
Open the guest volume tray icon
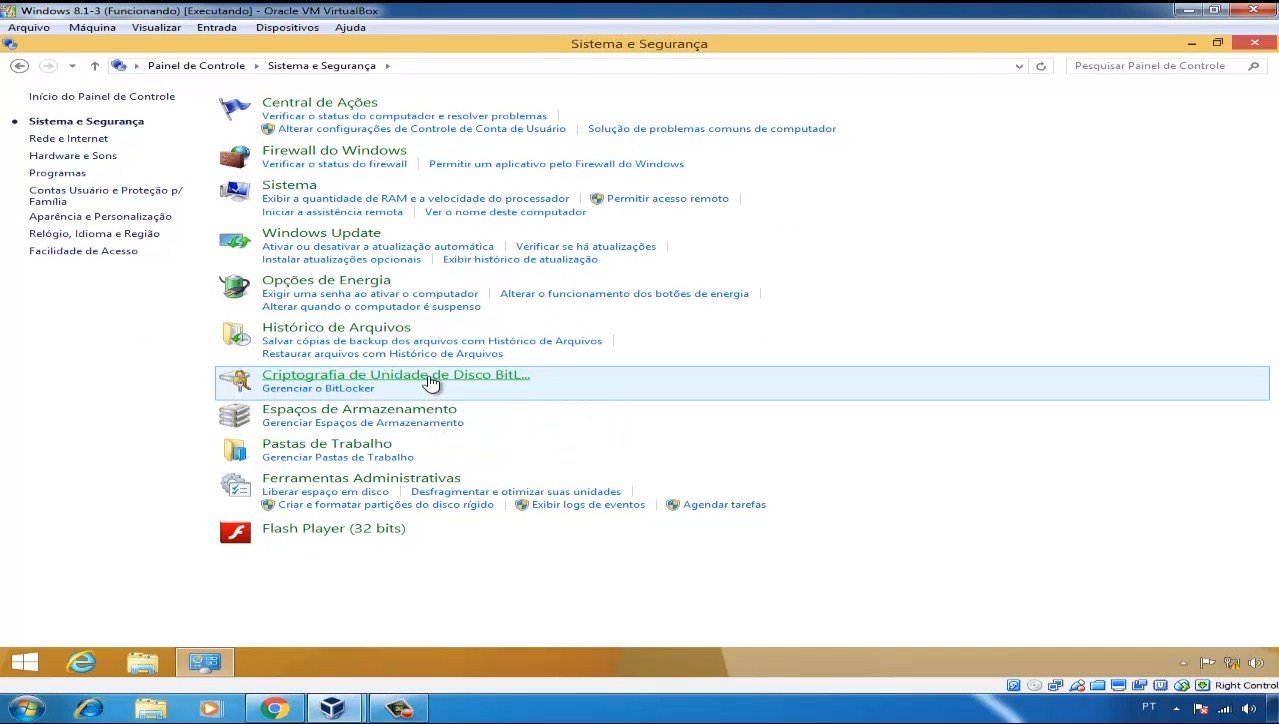pos(1257,663)
